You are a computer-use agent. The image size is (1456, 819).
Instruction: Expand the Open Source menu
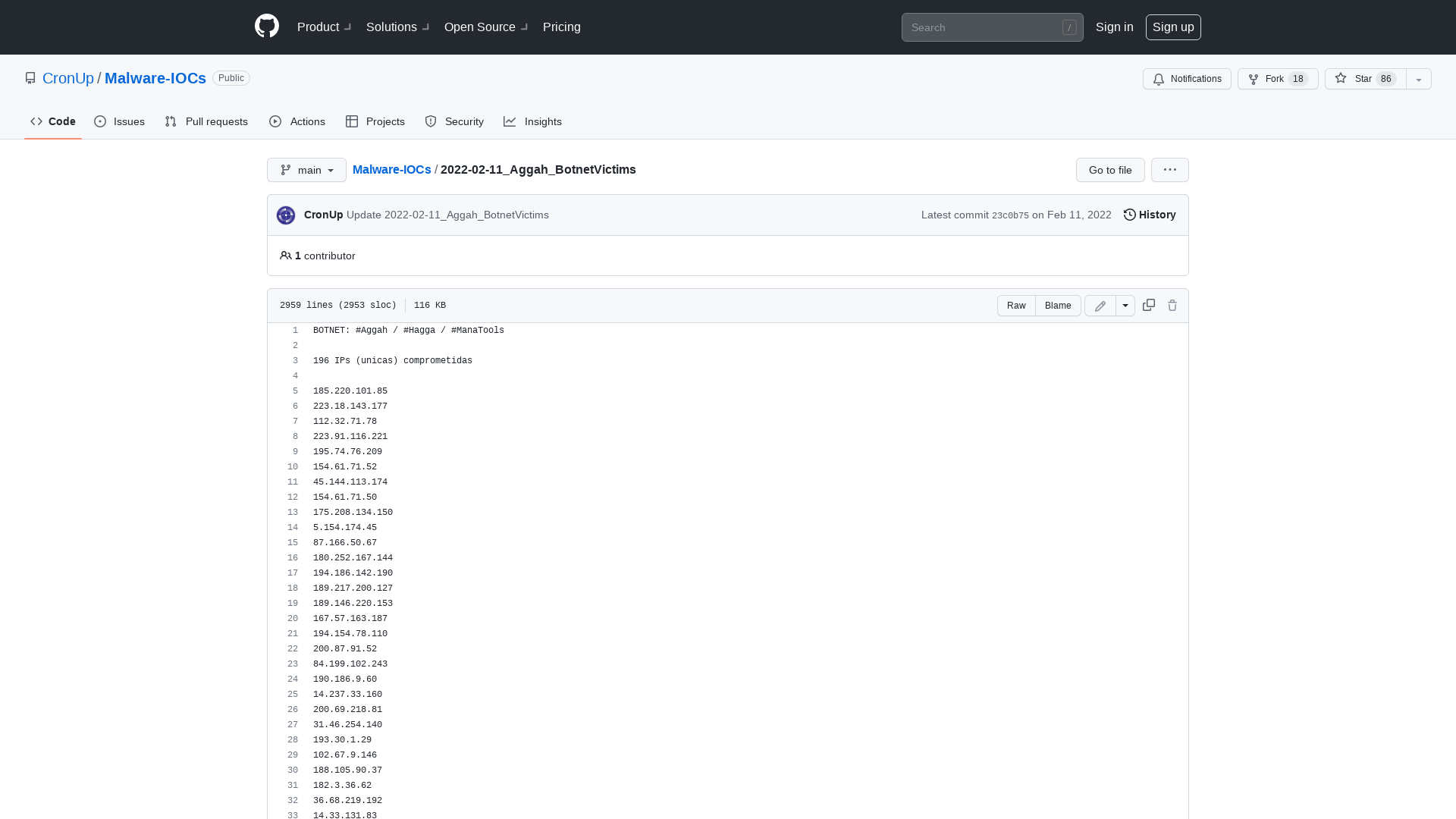(x=486, y=27)
